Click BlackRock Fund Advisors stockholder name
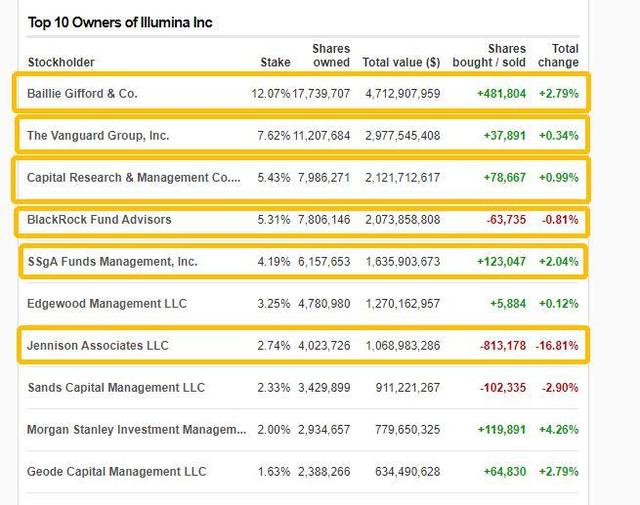This screenshot has height=505, width=640. coord(99,220)
